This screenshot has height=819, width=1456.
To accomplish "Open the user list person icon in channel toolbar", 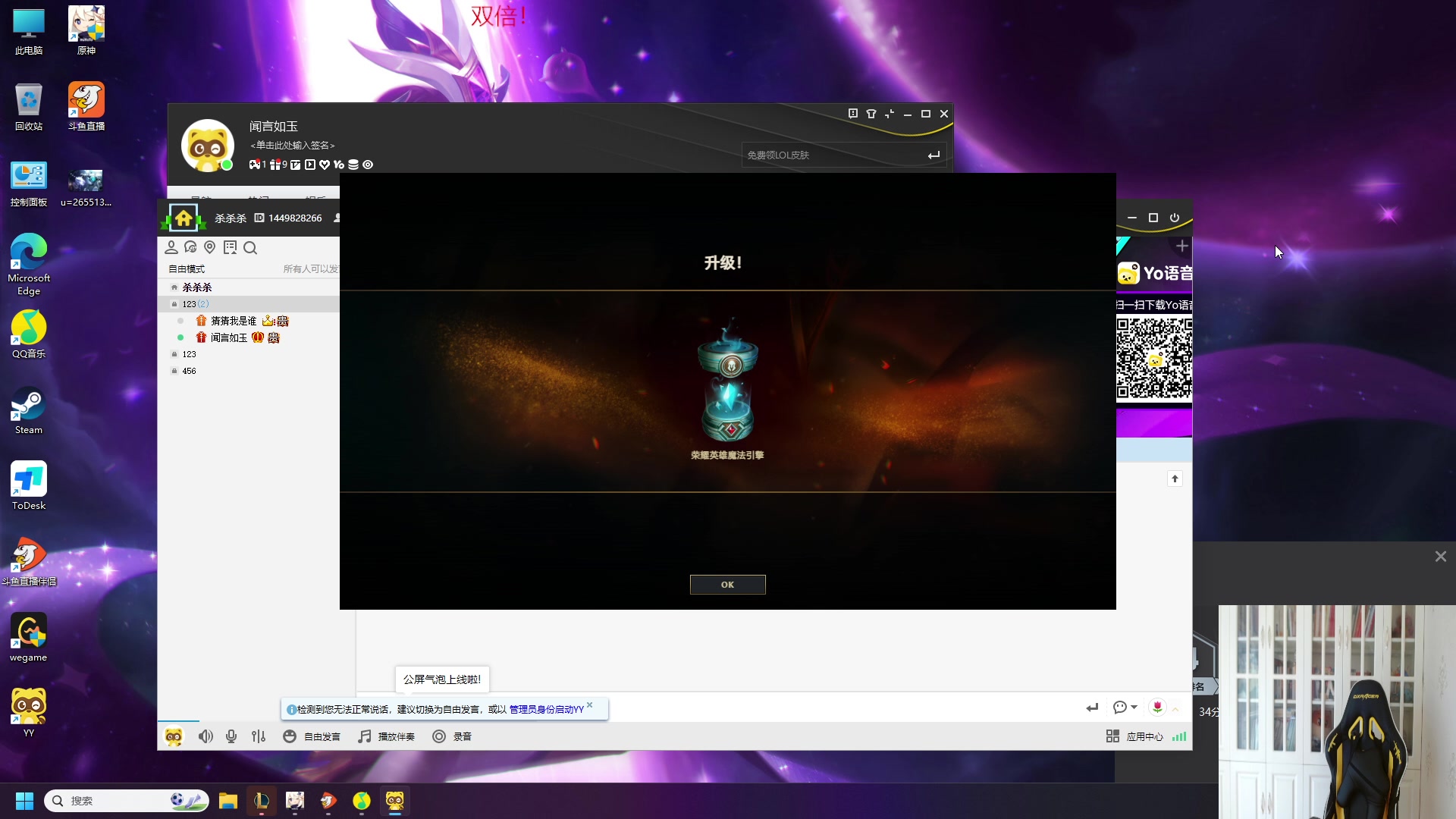I will (x=171, y=247).
